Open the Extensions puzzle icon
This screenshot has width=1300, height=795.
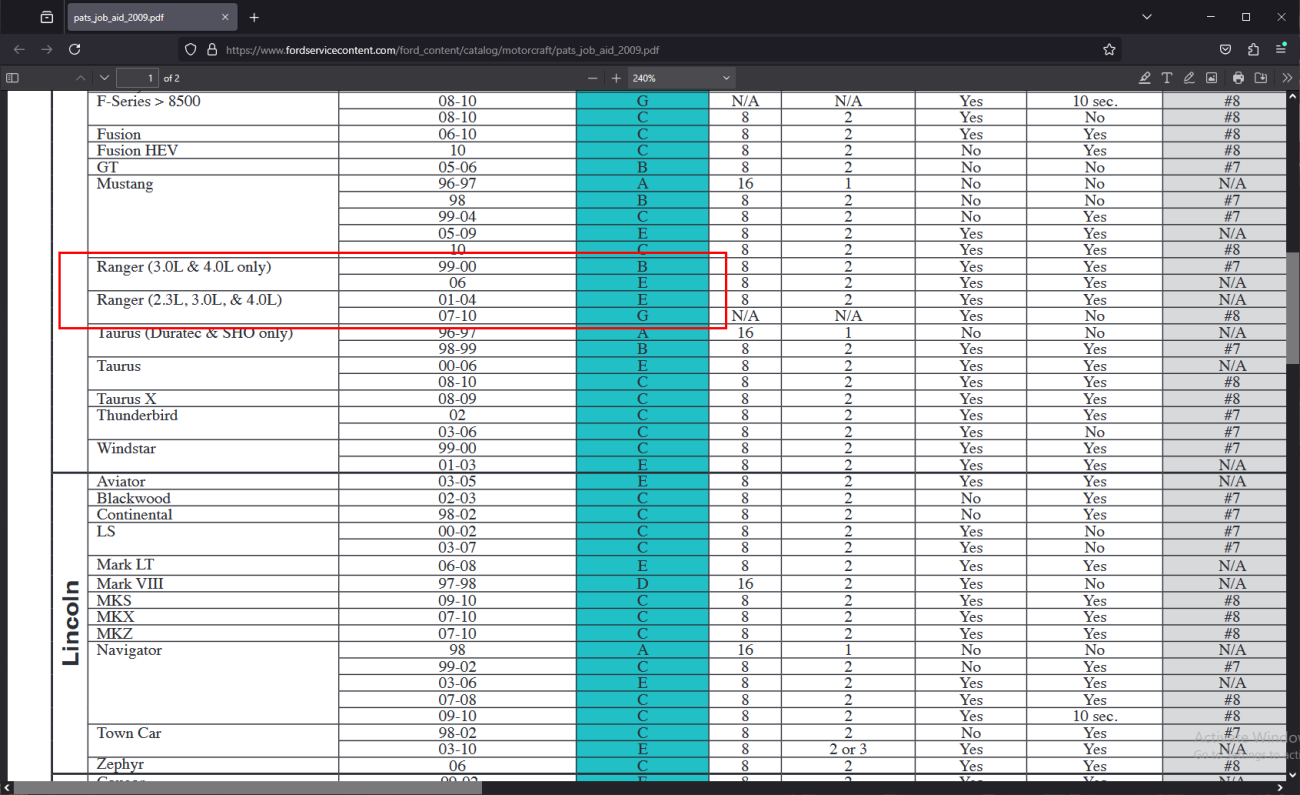(1253, 49)
